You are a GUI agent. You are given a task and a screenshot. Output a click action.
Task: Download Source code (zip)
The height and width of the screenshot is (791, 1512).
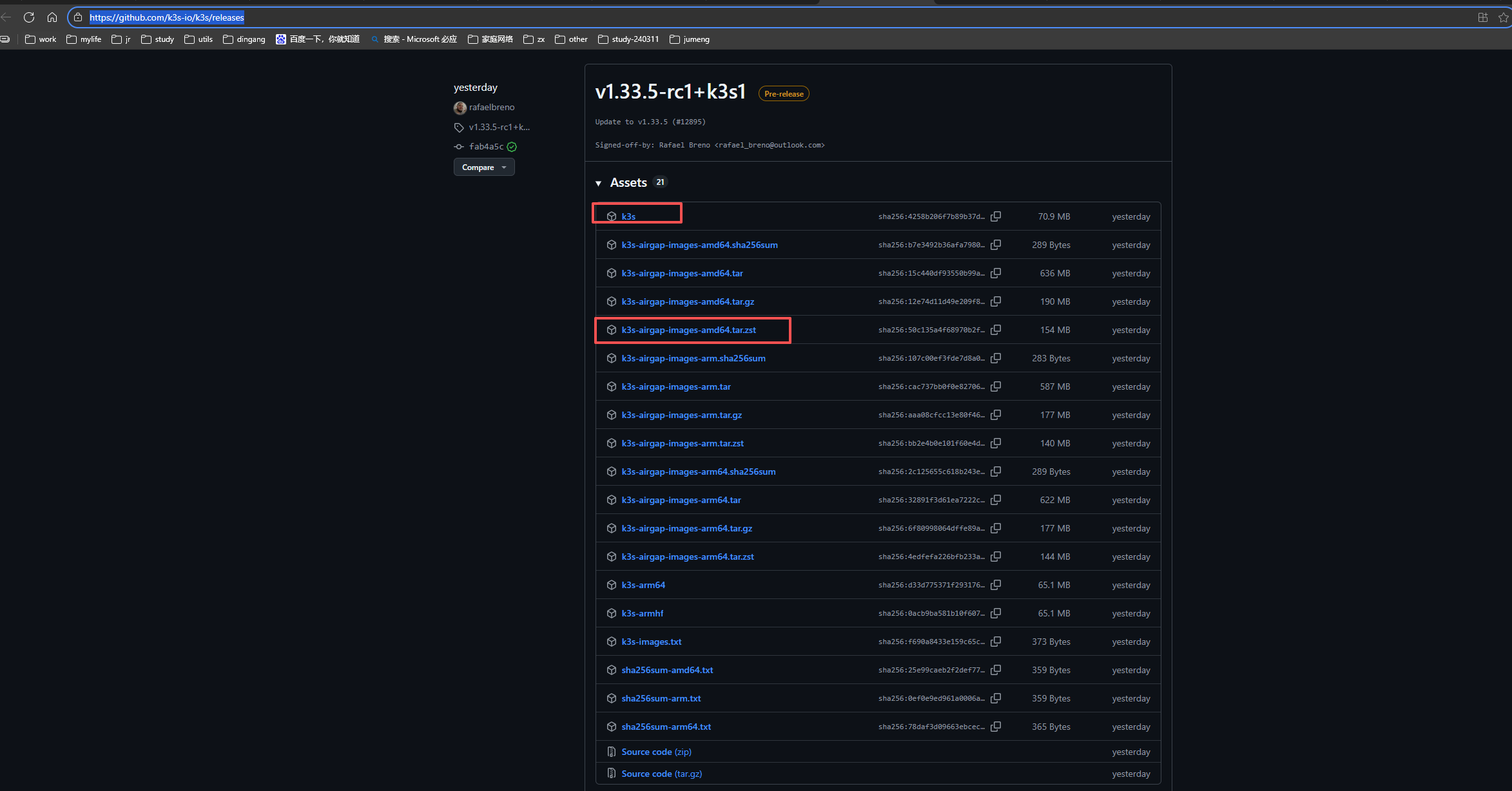point(656,752)
